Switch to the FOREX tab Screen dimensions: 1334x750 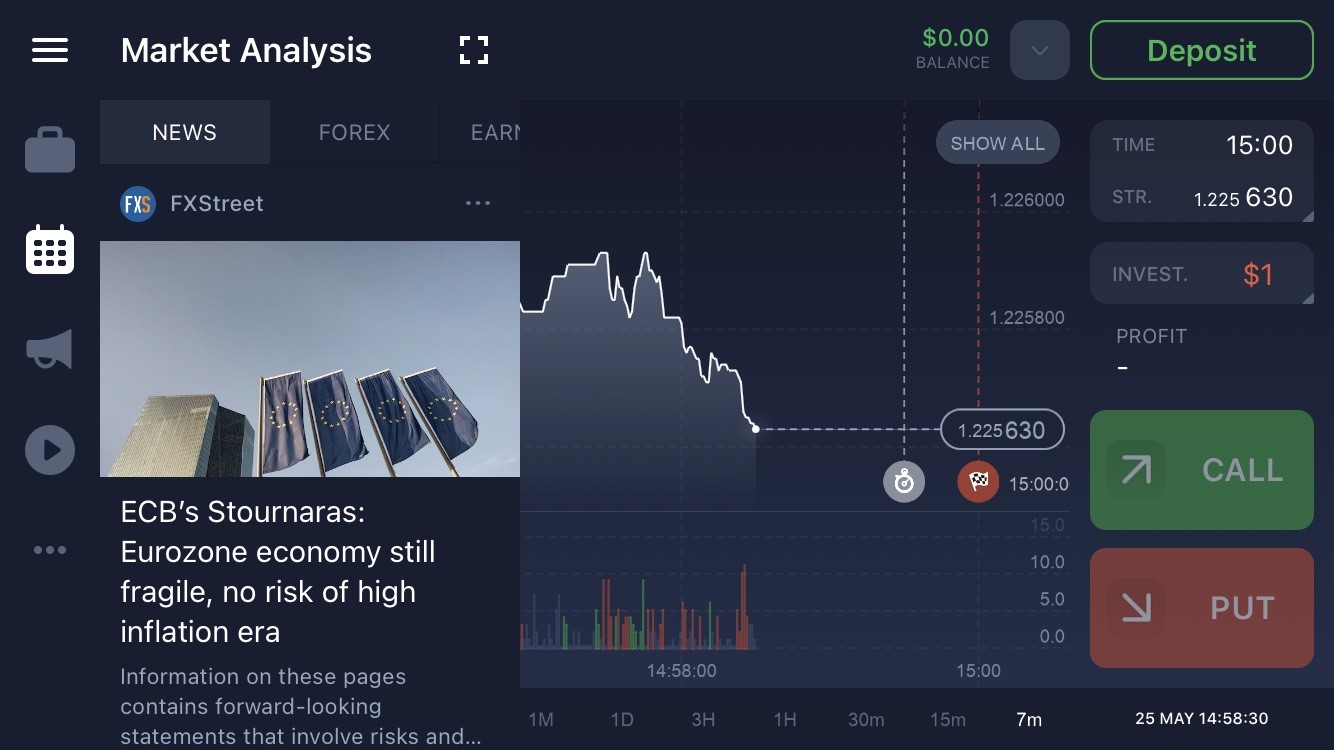pos(354,132)
